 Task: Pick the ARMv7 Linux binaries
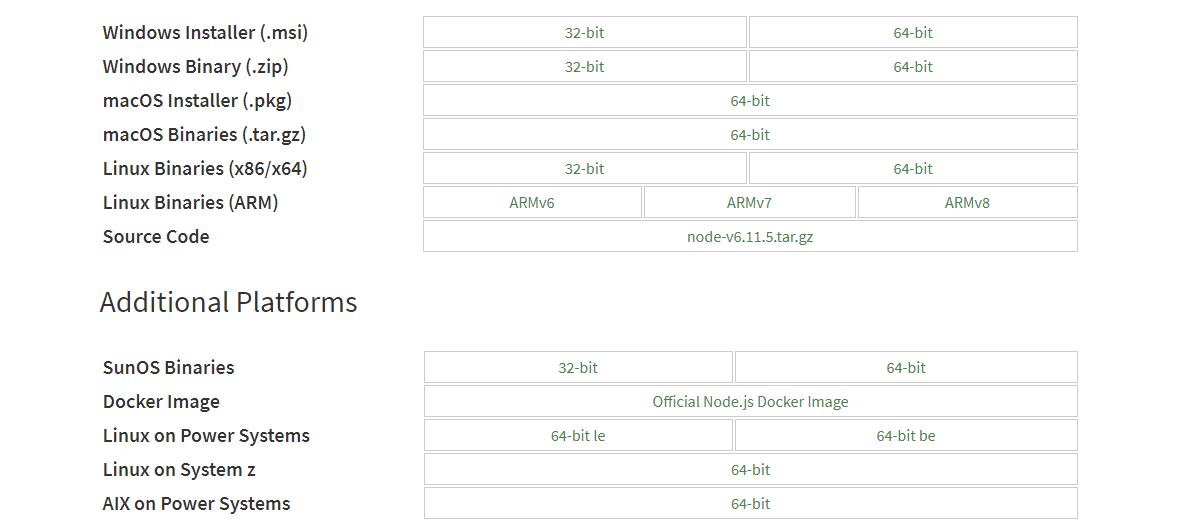pyautogui.click(x=749, y=203)
